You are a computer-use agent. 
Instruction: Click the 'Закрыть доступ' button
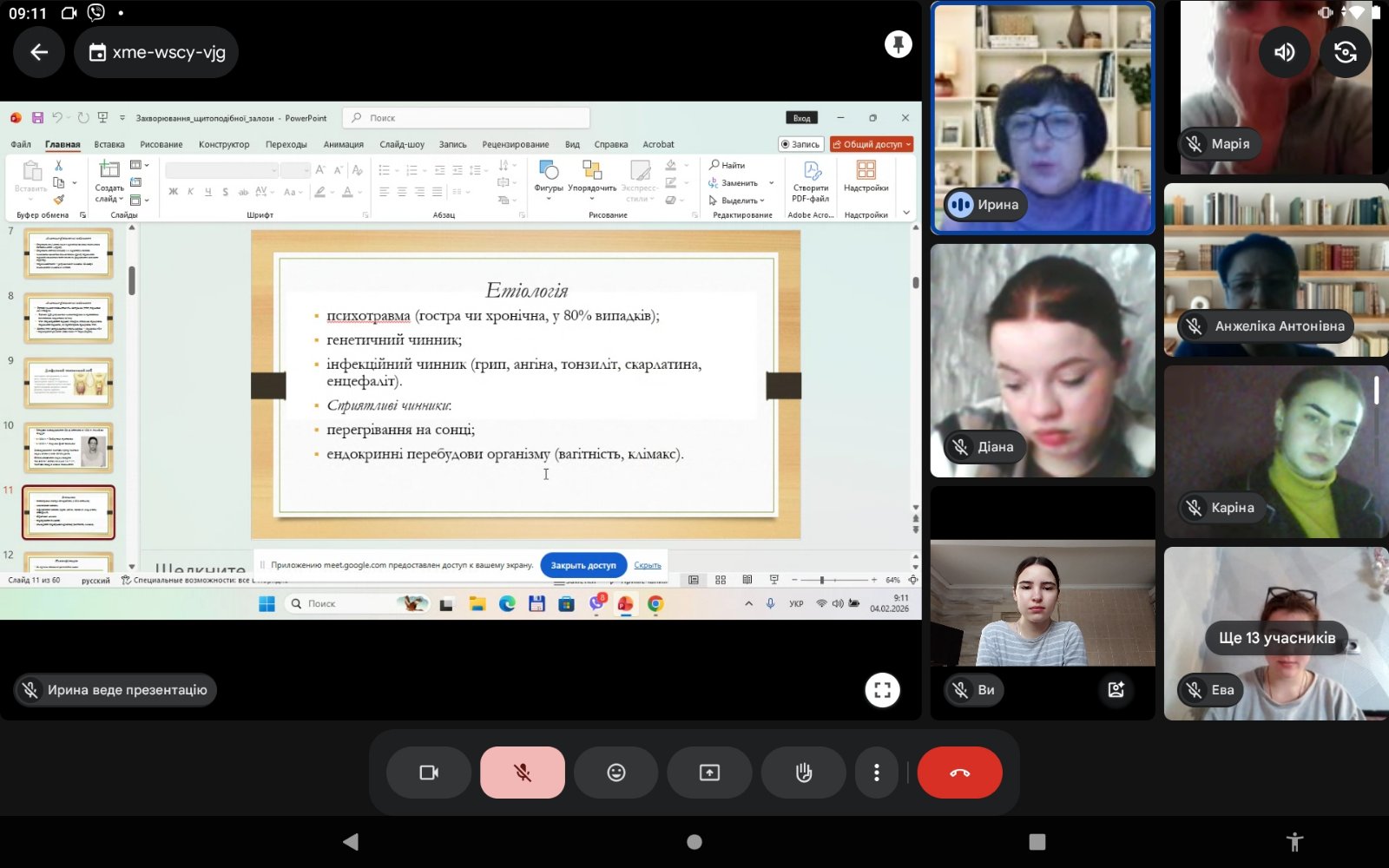pyautogui.click(x=583, y=565)
